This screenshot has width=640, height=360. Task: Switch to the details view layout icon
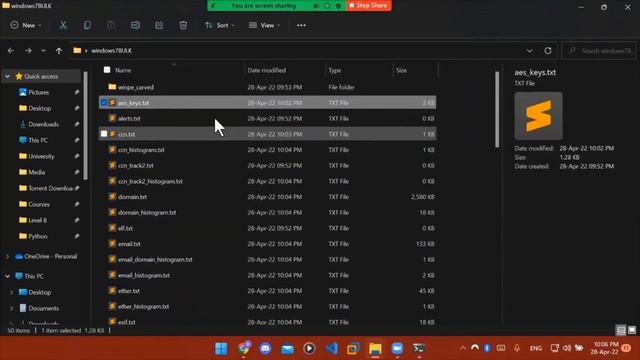(x=621, y=330)
